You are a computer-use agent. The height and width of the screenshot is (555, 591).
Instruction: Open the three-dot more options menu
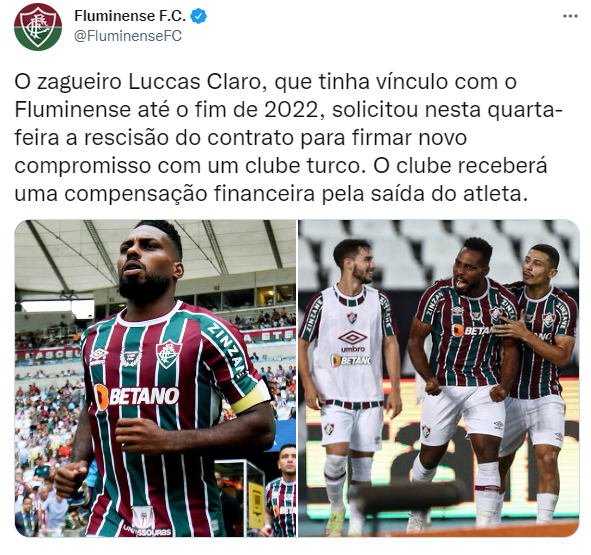click(570, 16)
